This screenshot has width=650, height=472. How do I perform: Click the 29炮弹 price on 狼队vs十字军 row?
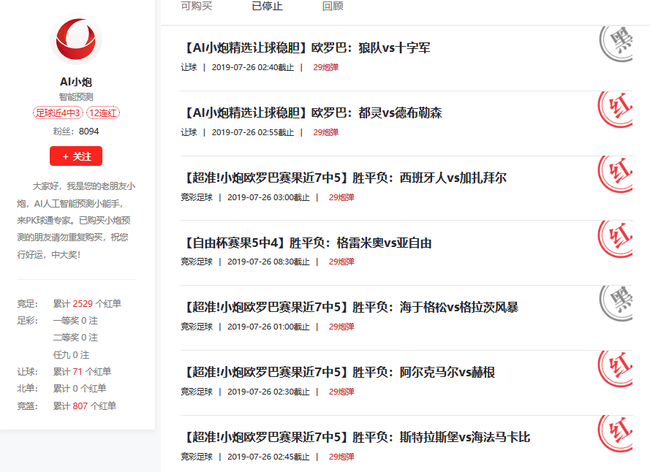pyautogui.click(x=326, y=67)
